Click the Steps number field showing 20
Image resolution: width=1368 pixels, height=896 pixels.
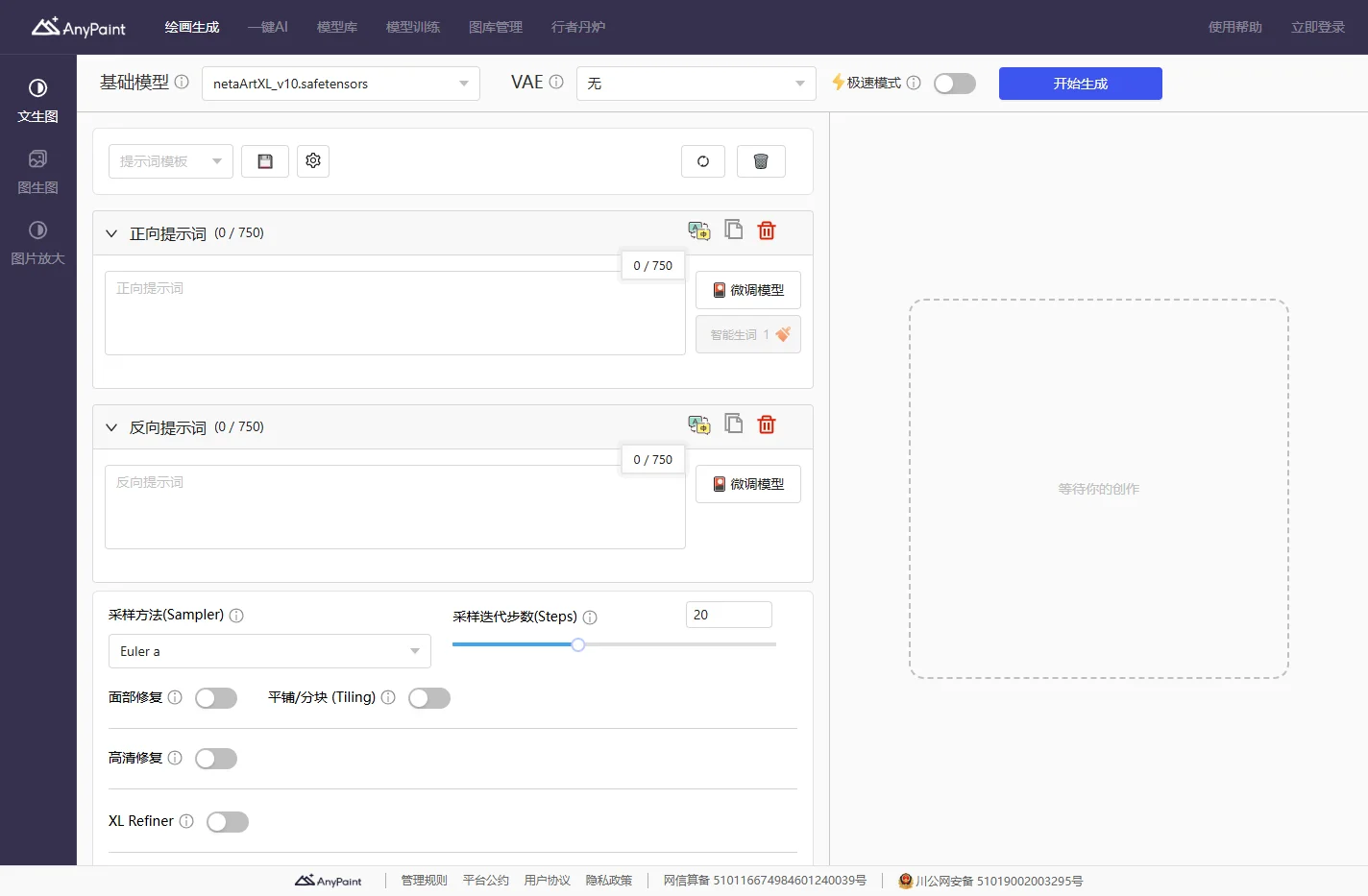(729, 615)
